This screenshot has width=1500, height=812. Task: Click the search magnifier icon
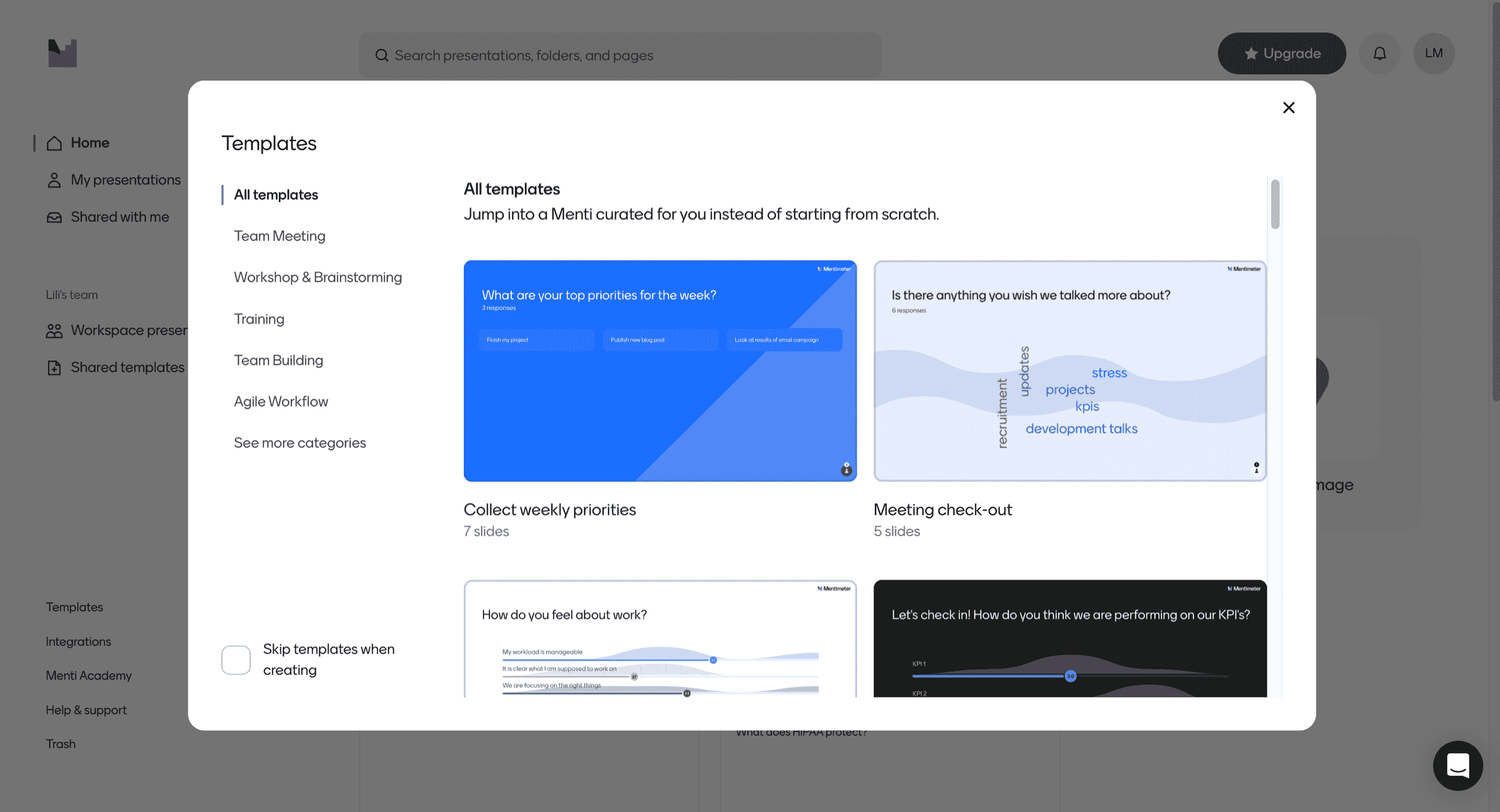[x=382, y=56]
